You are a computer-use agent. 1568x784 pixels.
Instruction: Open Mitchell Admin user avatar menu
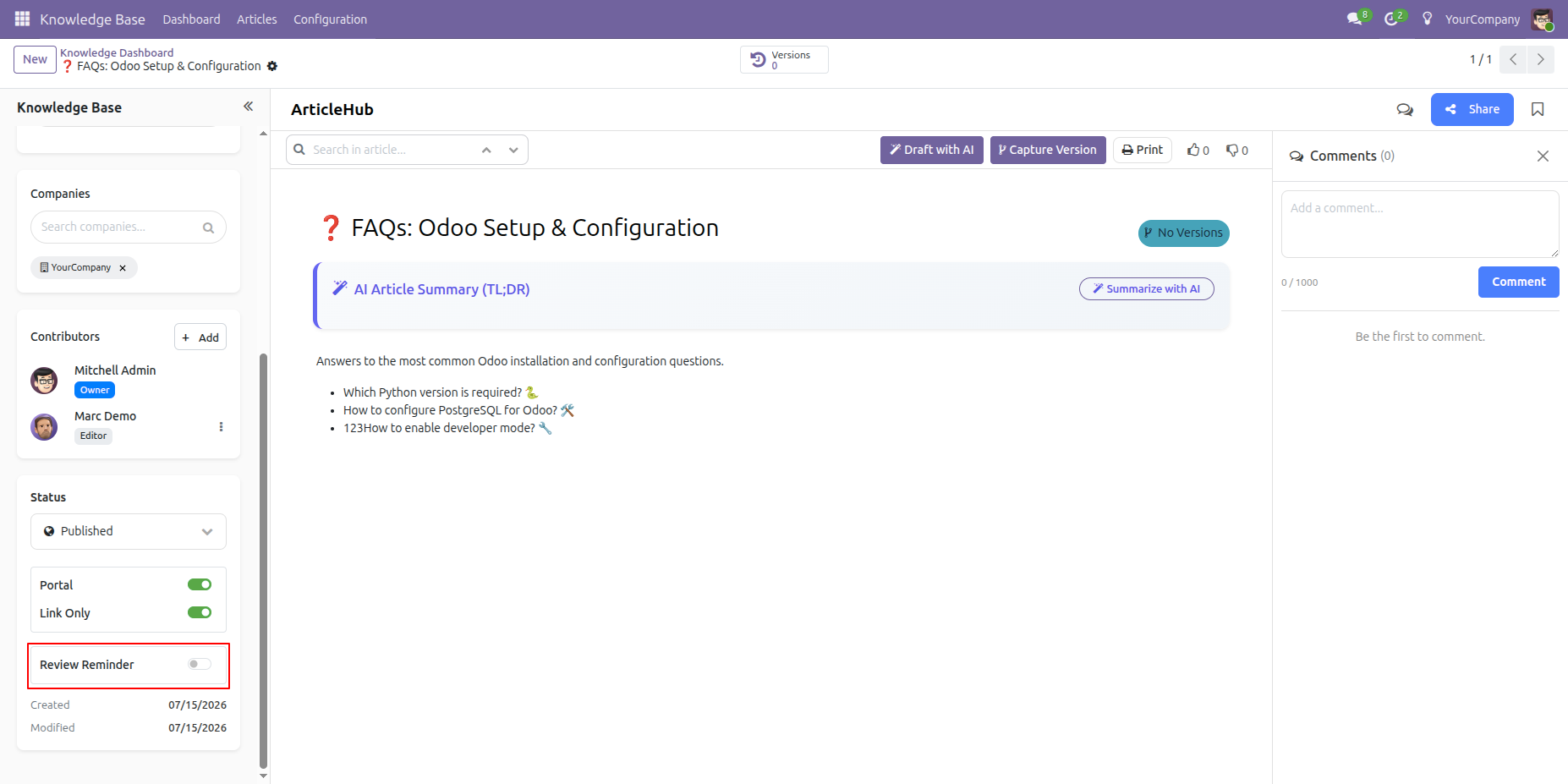point(1542,19)
